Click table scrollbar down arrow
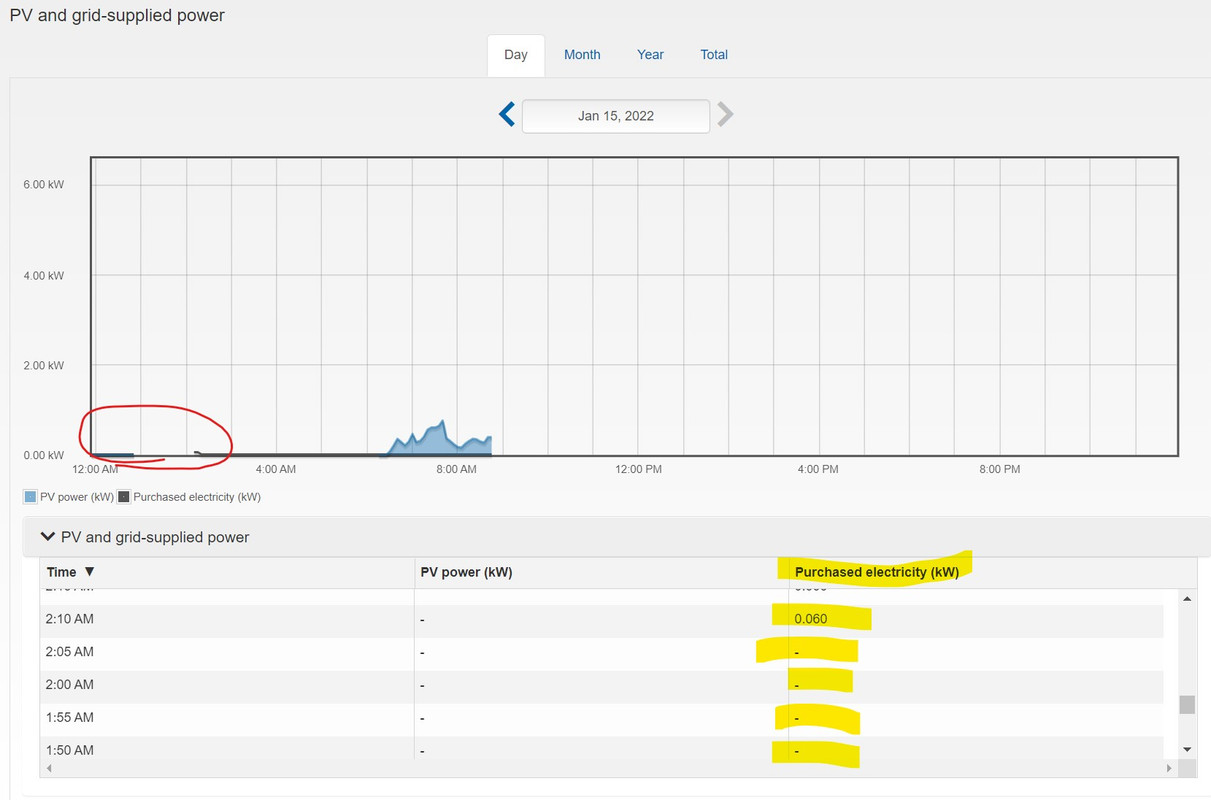This screenshot has height=800, width=1211. (1187, 749)
